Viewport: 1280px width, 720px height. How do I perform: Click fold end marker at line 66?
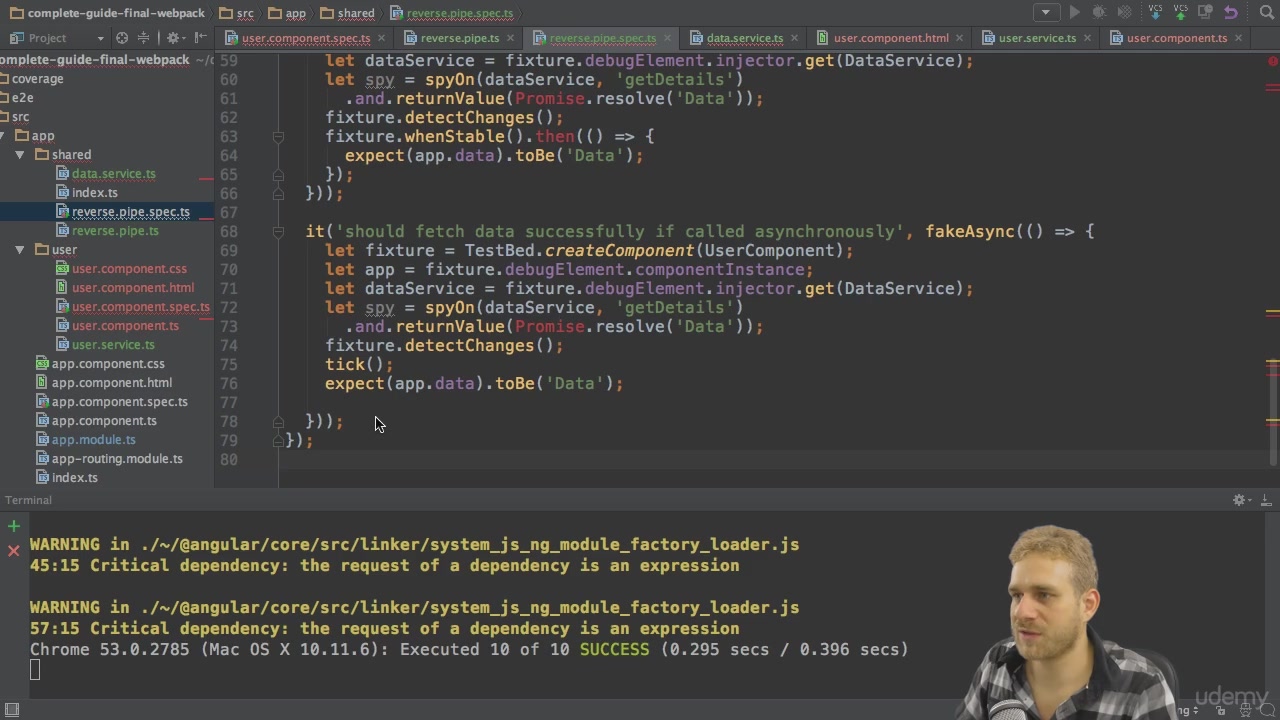point(278,194)
